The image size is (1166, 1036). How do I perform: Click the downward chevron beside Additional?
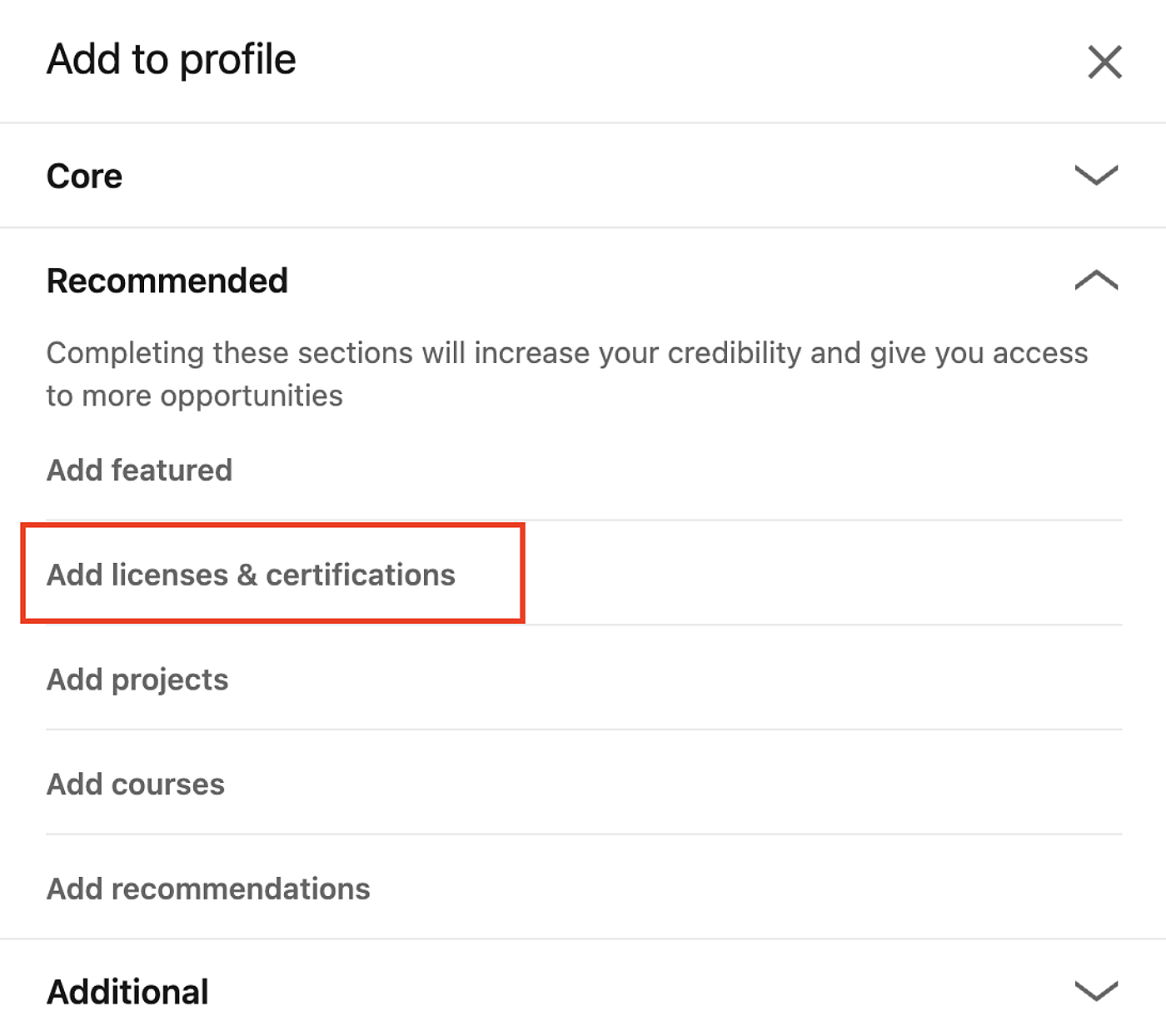coord(1095,992)
